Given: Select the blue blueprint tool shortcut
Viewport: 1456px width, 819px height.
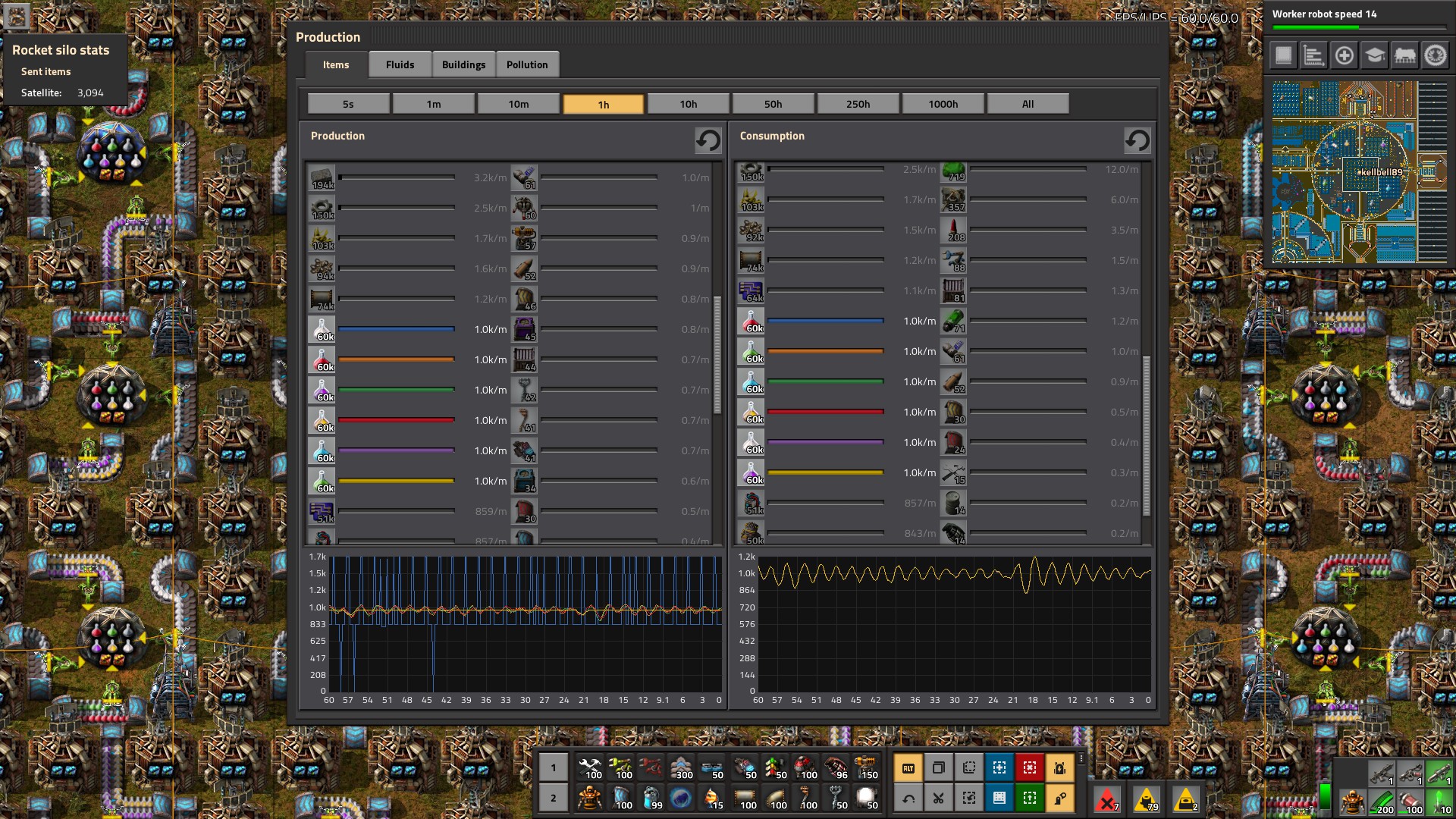Looking at the screenshot, I should [999, 767].
